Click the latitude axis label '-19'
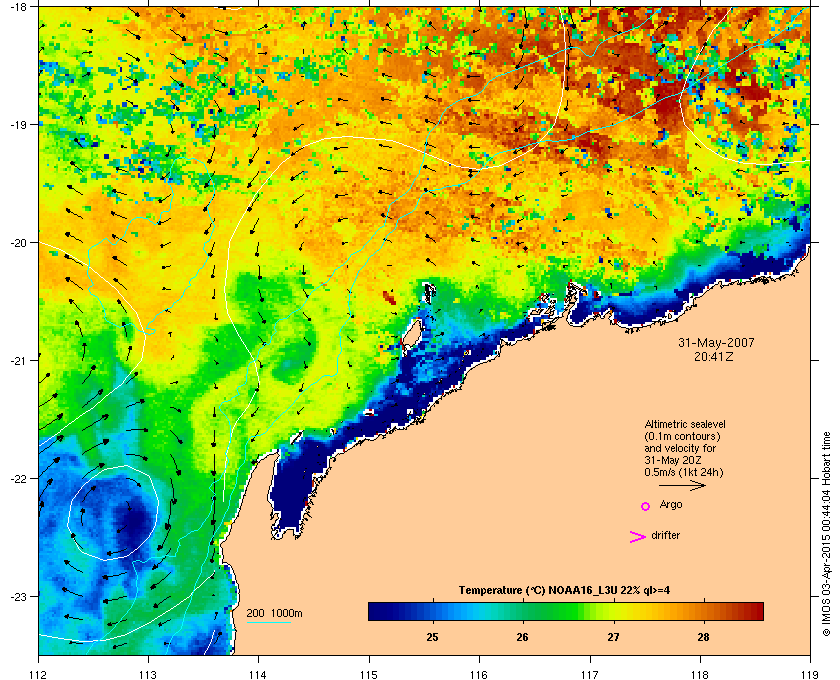The width and height of the screenshot is (840, 680). tap(19, 124)
